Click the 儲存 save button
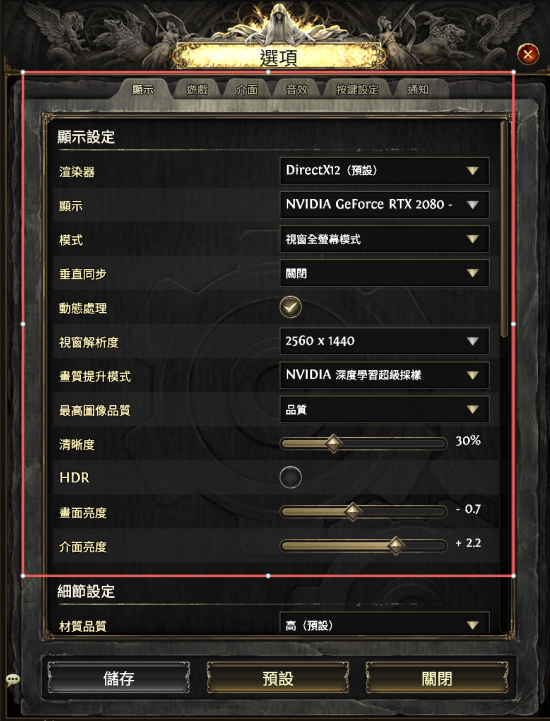This screenshot has height=721, width=550. click(x=119, y=678)
